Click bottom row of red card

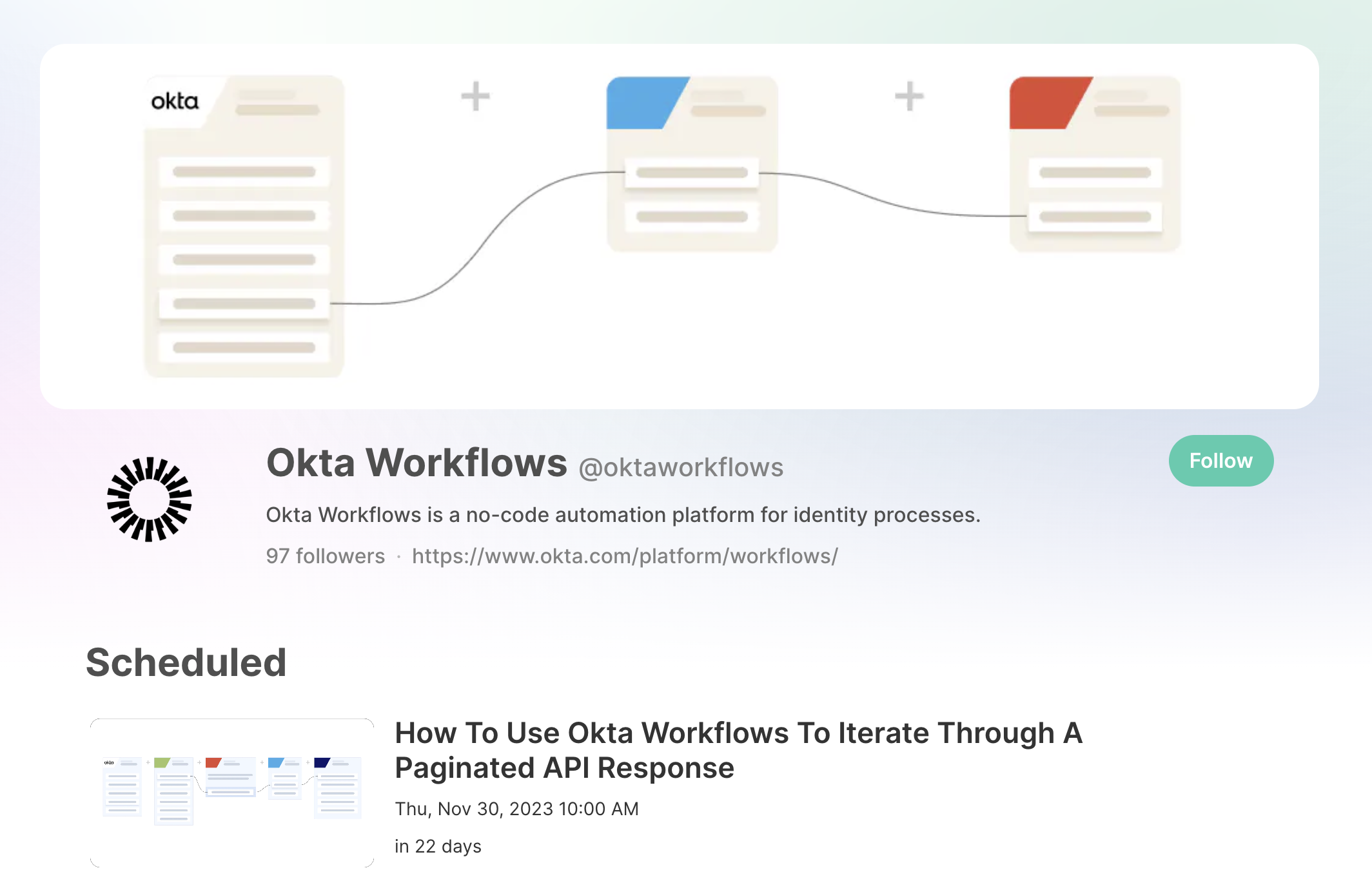pyautogui.click(x=1095, y=217)
